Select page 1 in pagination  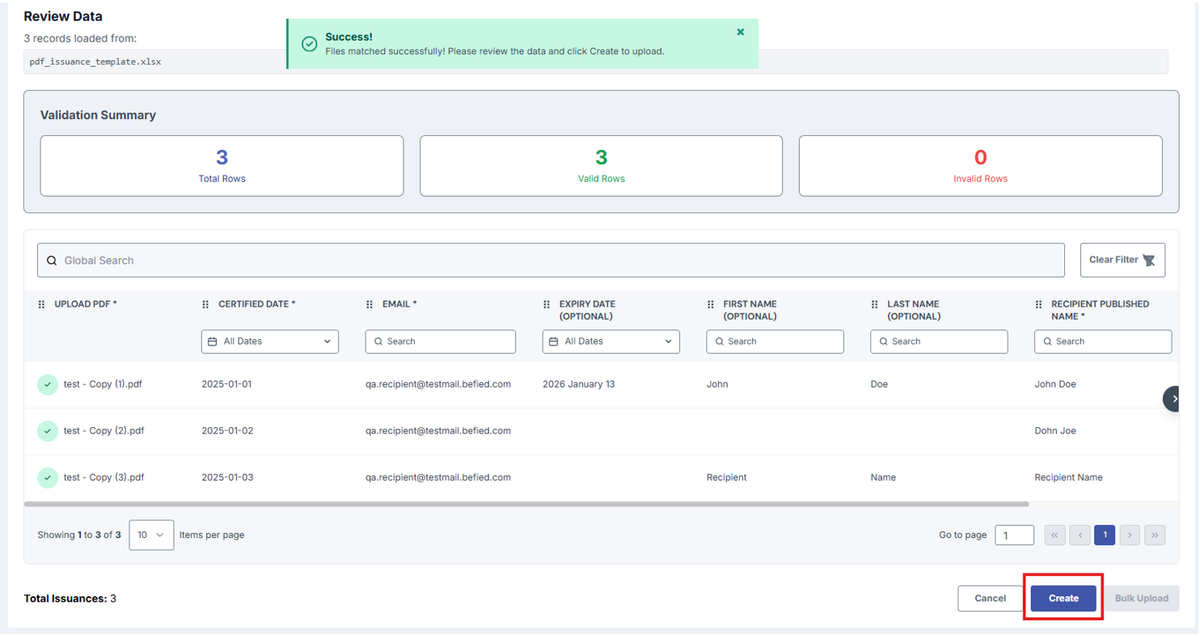pyautogui.click(x=1104, y=535)
